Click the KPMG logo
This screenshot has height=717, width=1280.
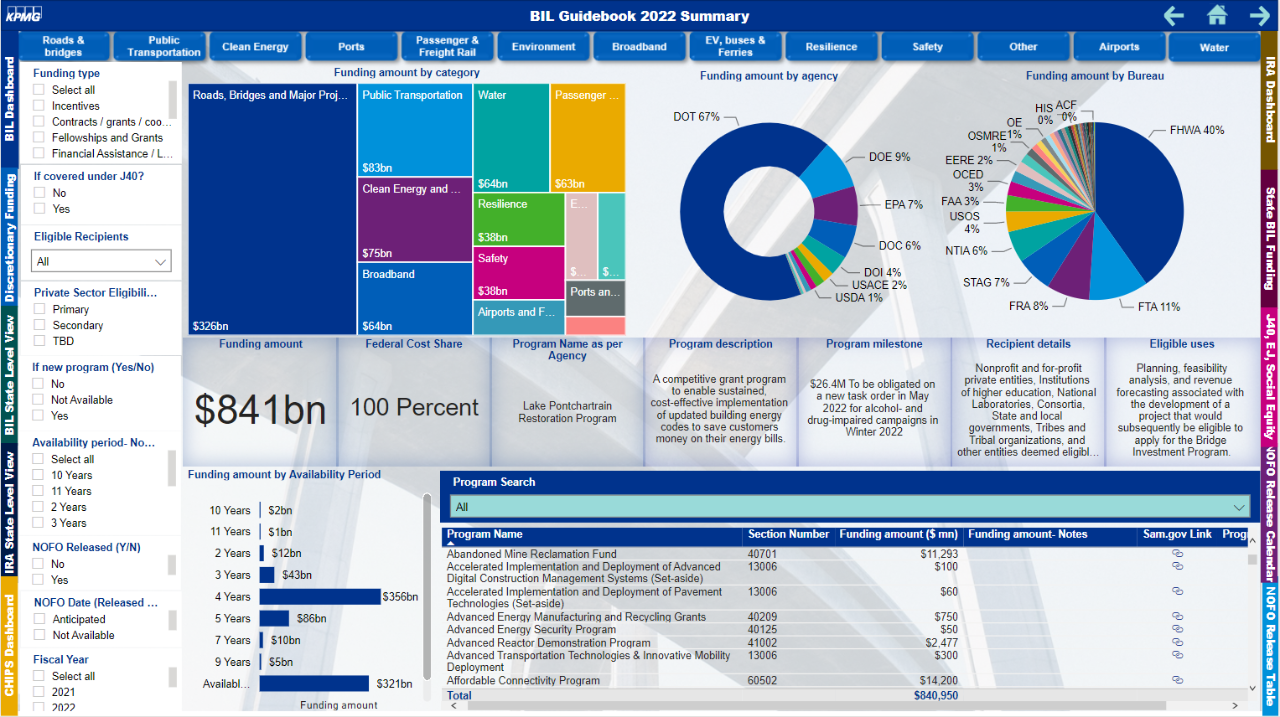coord(23,15)
